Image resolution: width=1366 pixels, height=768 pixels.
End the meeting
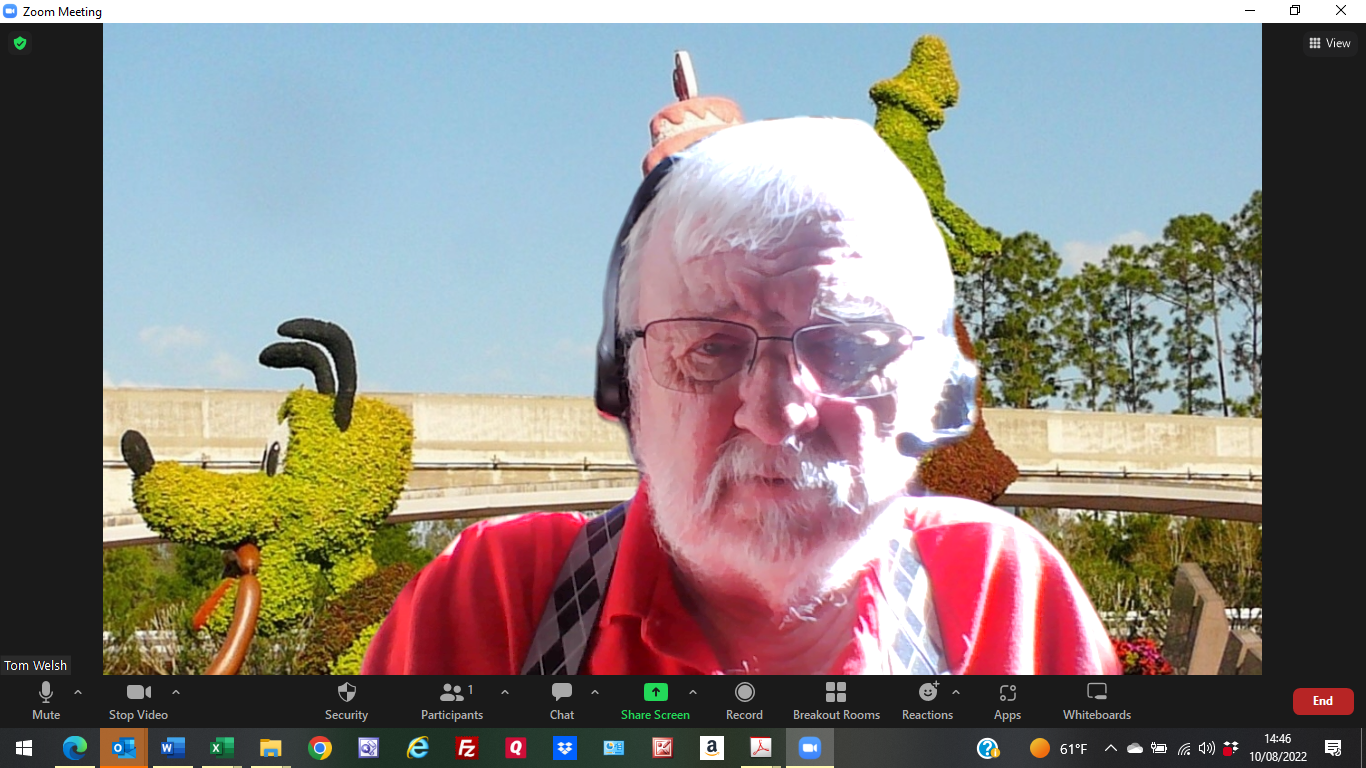pyautogui.click(x=1323, y=701)
